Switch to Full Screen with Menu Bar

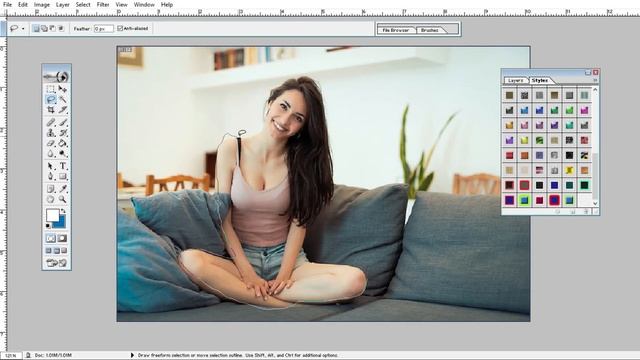coord(56,251)
